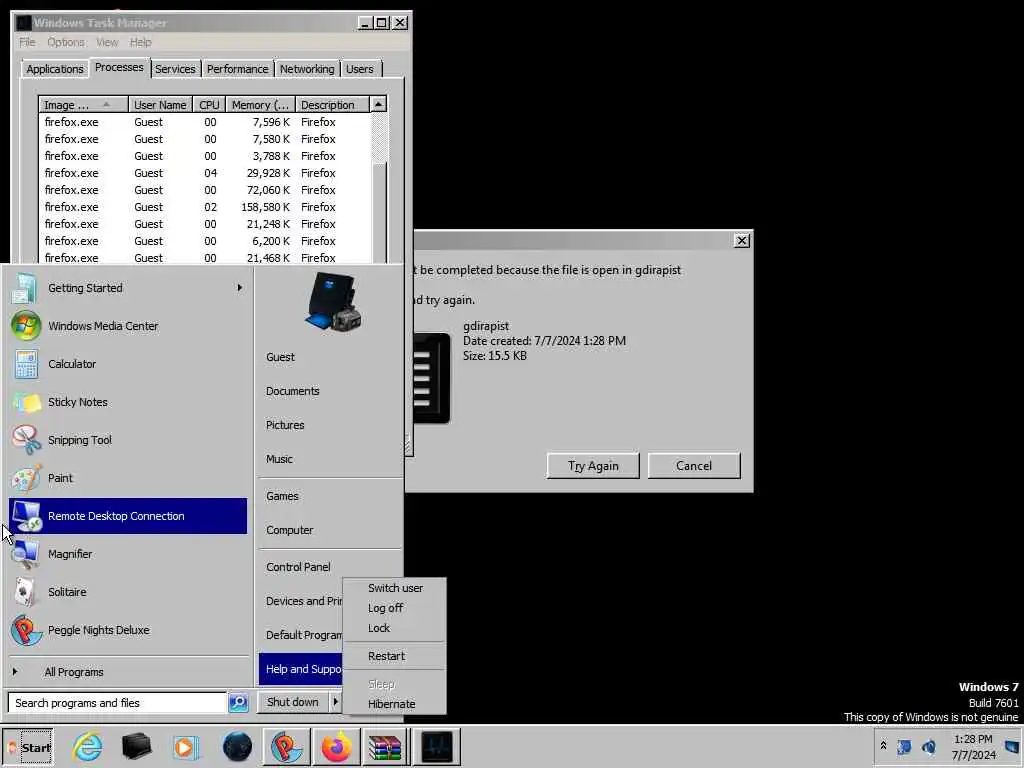
Task: Sort processes by Description column
Action: (332, 104)
